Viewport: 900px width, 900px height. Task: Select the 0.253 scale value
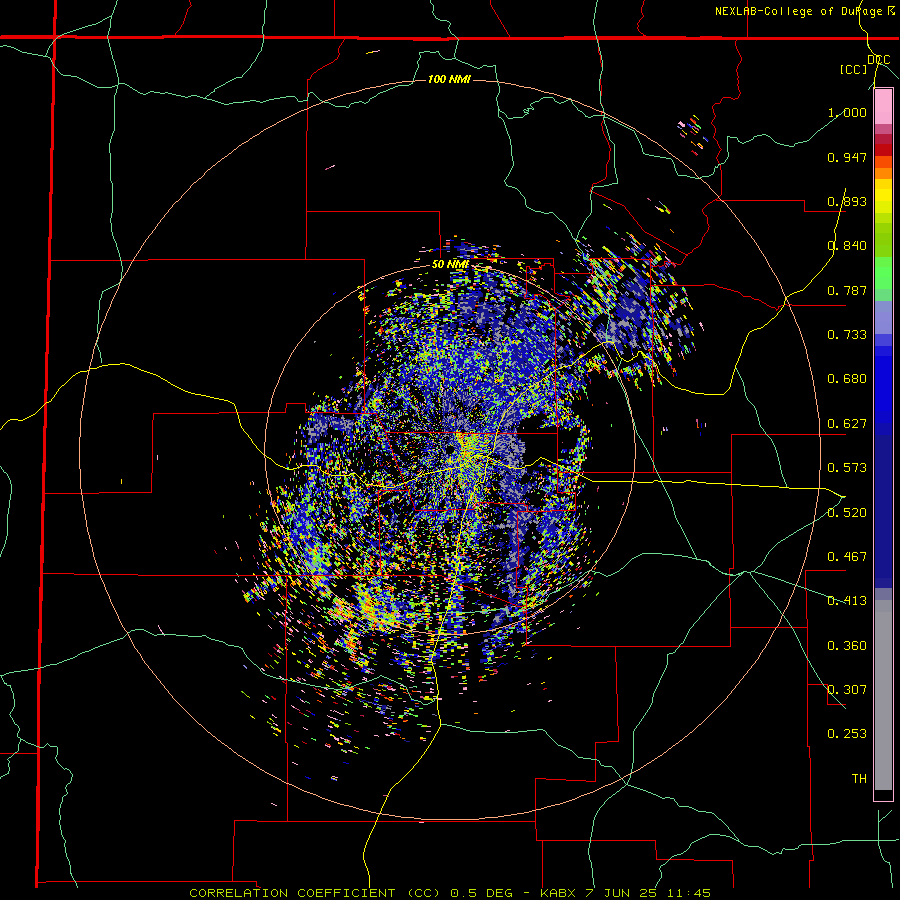(x=847, y=734)
